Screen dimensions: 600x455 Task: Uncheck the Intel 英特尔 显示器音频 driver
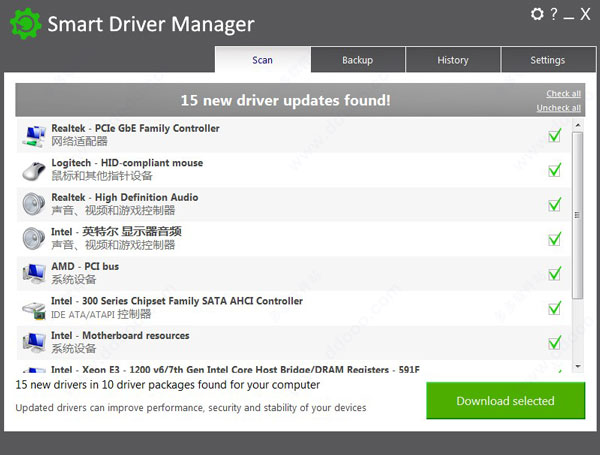click(554, 238)
